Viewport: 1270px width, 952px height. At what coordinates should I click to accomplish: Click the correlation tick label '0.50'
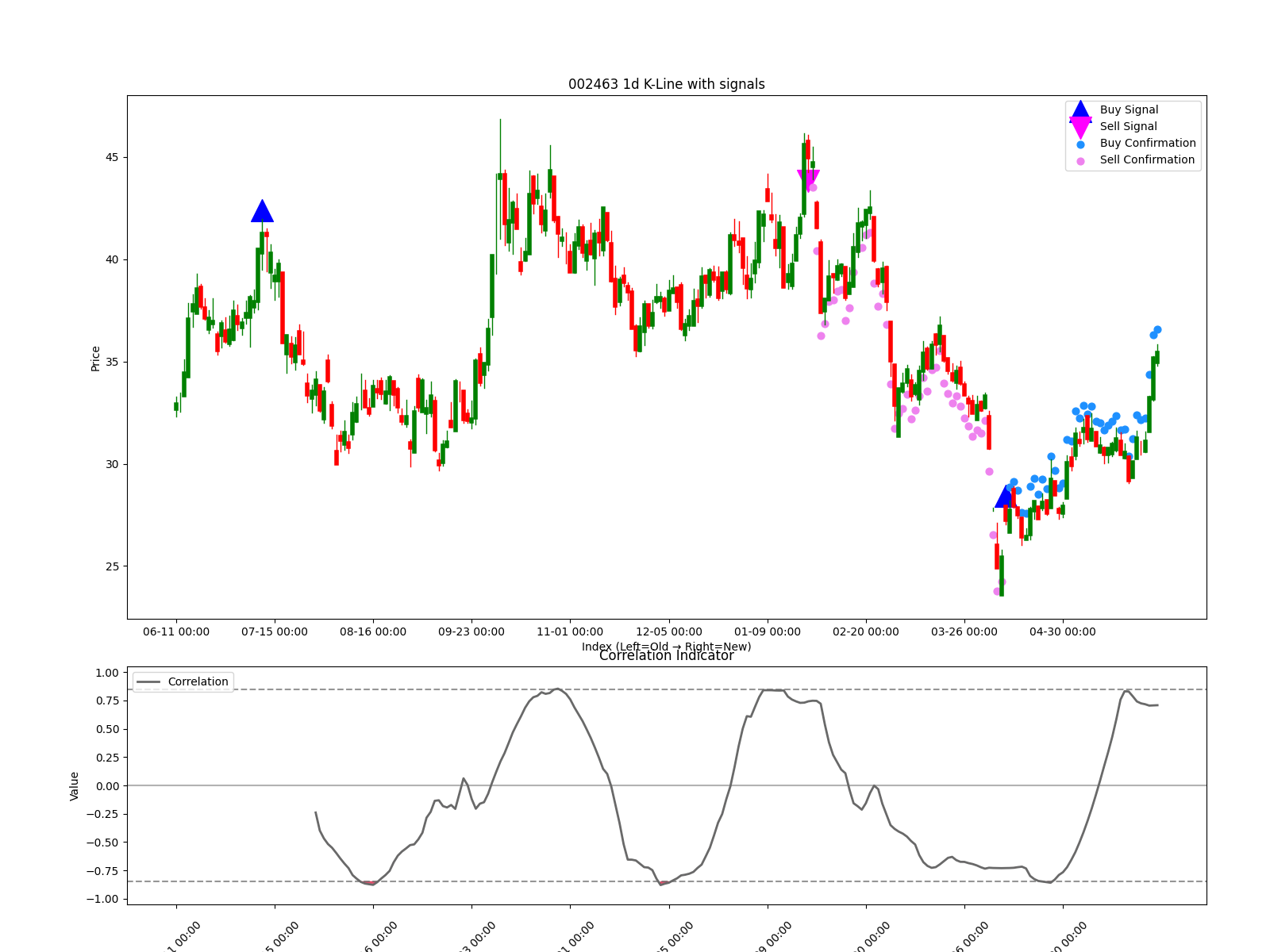pos(106,729)
